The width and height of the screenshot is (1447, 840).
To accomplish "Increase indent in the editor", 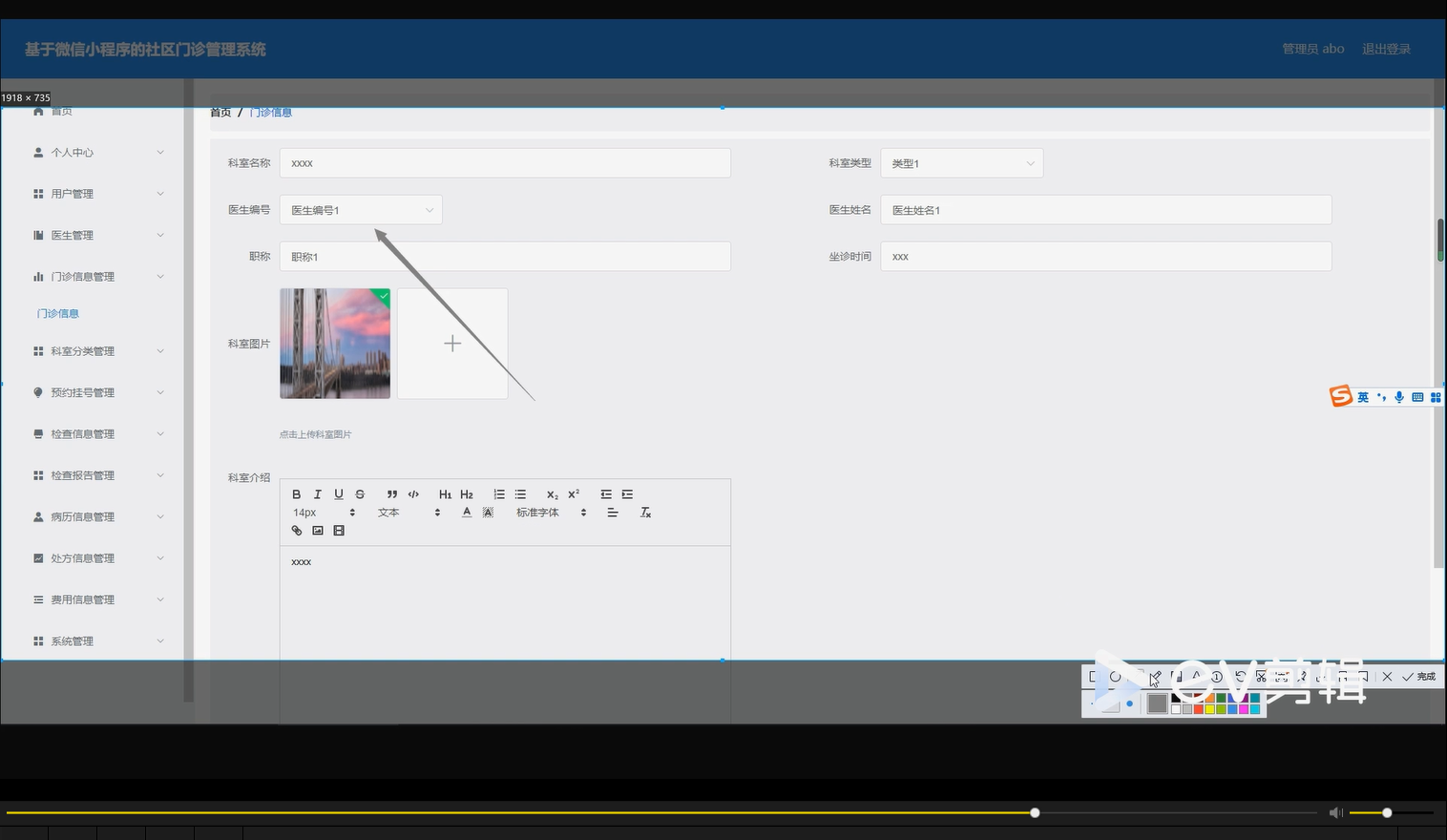I will (627, 494).
